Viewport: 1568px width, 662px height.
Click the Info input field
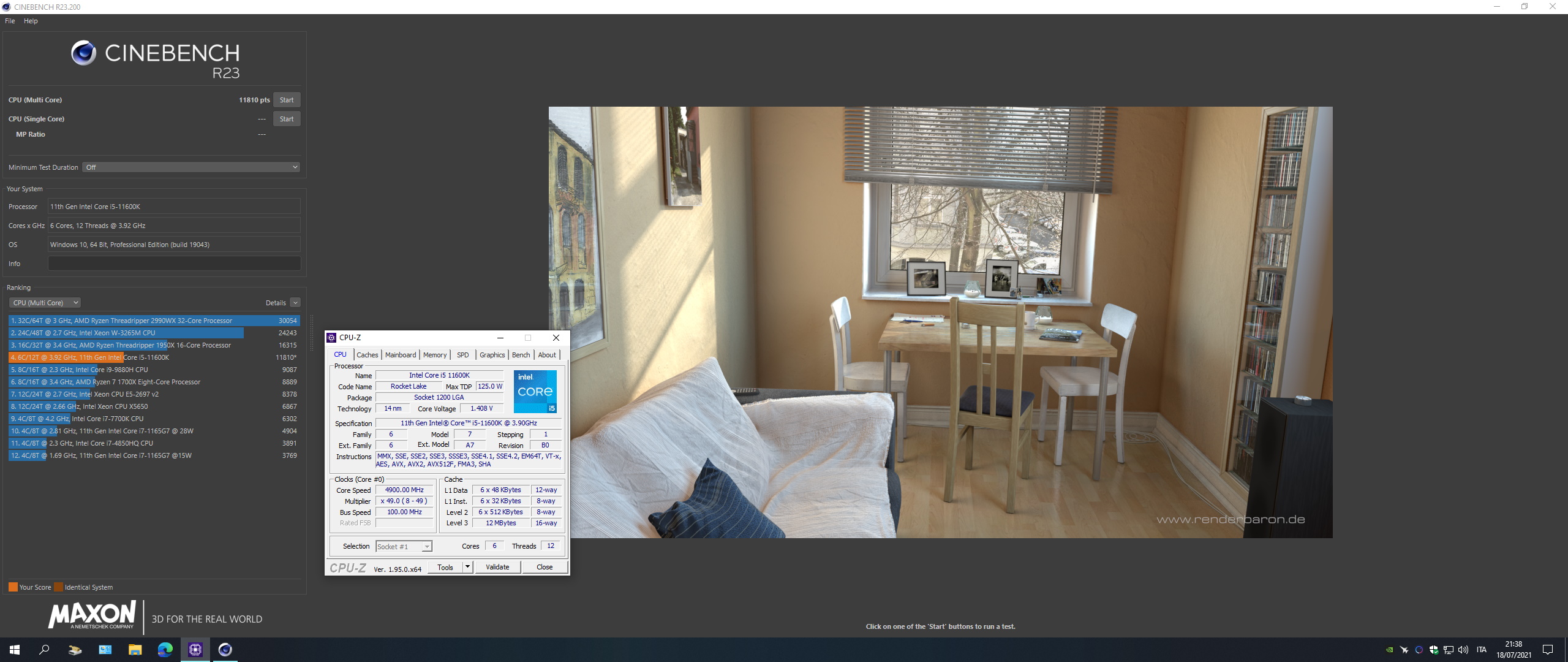[x=175, y=264]
